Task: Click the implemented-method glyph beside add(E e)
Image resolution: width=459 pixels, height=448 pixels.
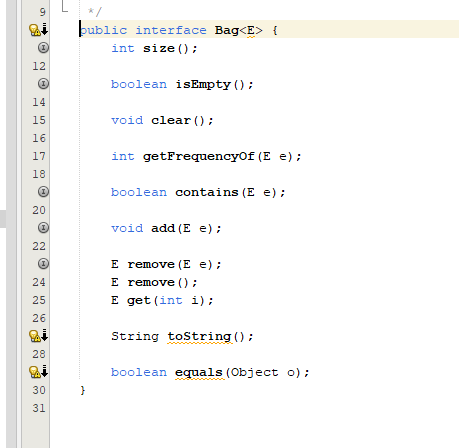Action: (43, 228)
